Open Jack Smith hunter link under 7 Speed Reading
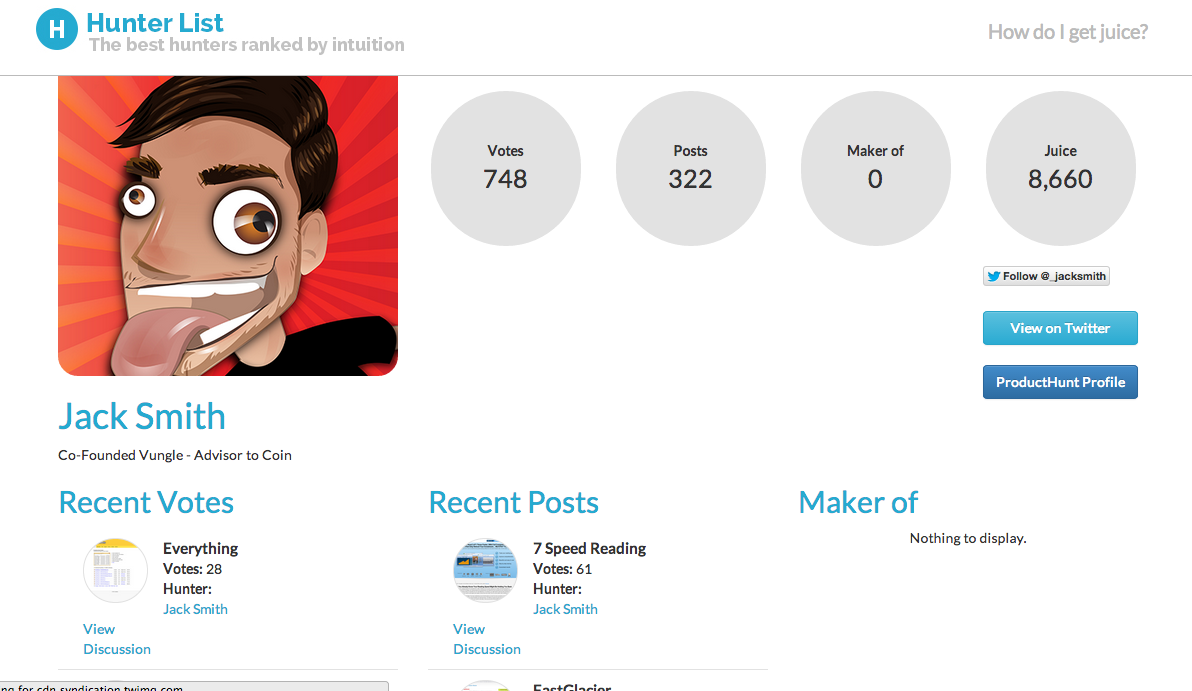The height and width of the screenshot is (691, 1192). 565,609
